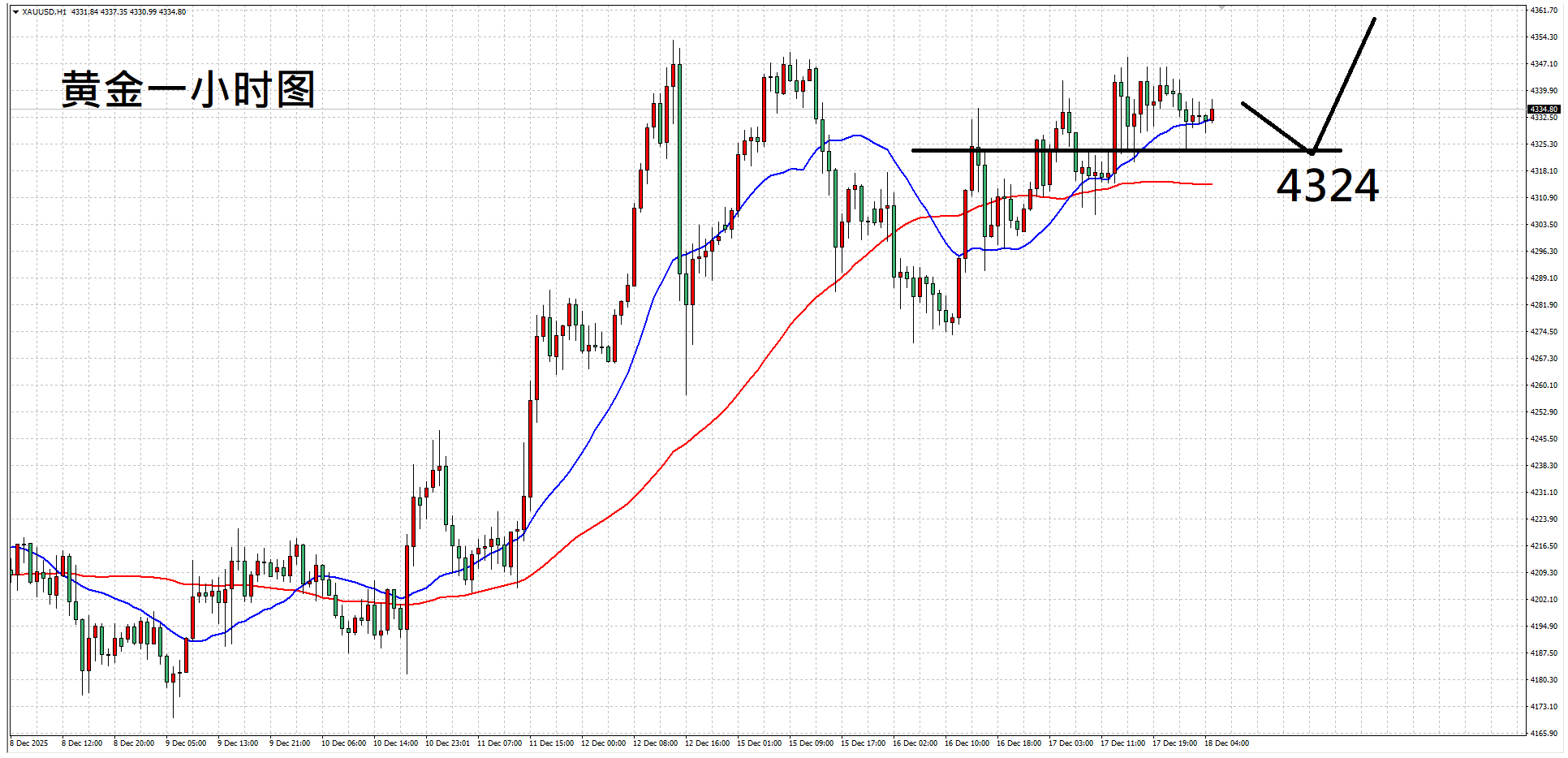
Task: Click the 4165.90 price axis label
Action: pyautogui.click(x=1543, y=733)
